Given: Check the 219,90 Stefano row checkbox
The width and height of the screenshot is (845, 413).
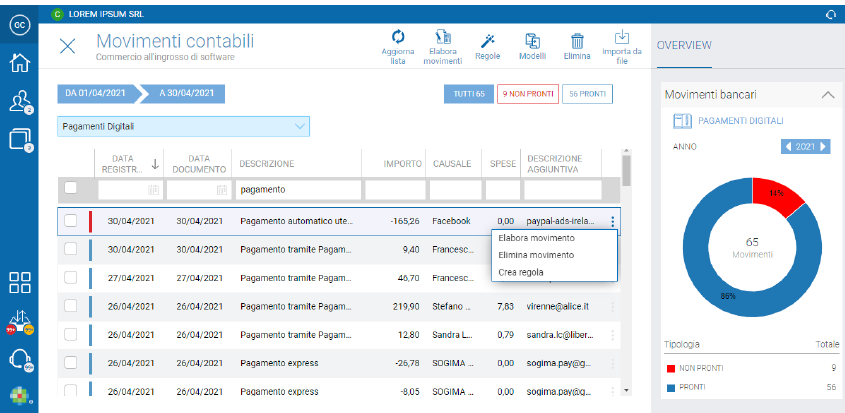Looking at the screenshot, I should coord(71,306).
